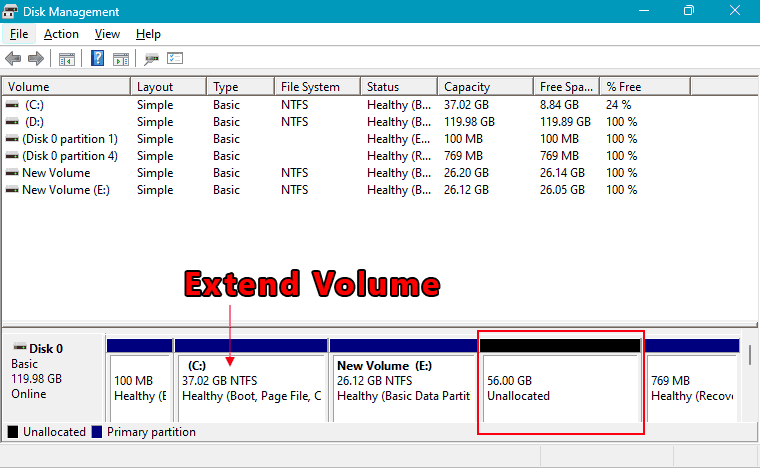This screenshot has width=760, height=468.
Task: Open the Action menu
Action: coord(61,34)
